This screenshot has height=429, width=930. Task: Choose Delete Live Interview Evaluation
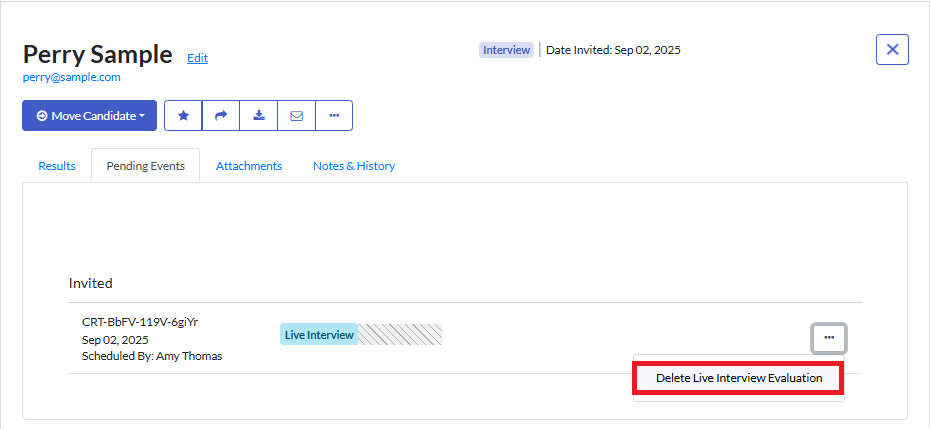pos(739,378)
